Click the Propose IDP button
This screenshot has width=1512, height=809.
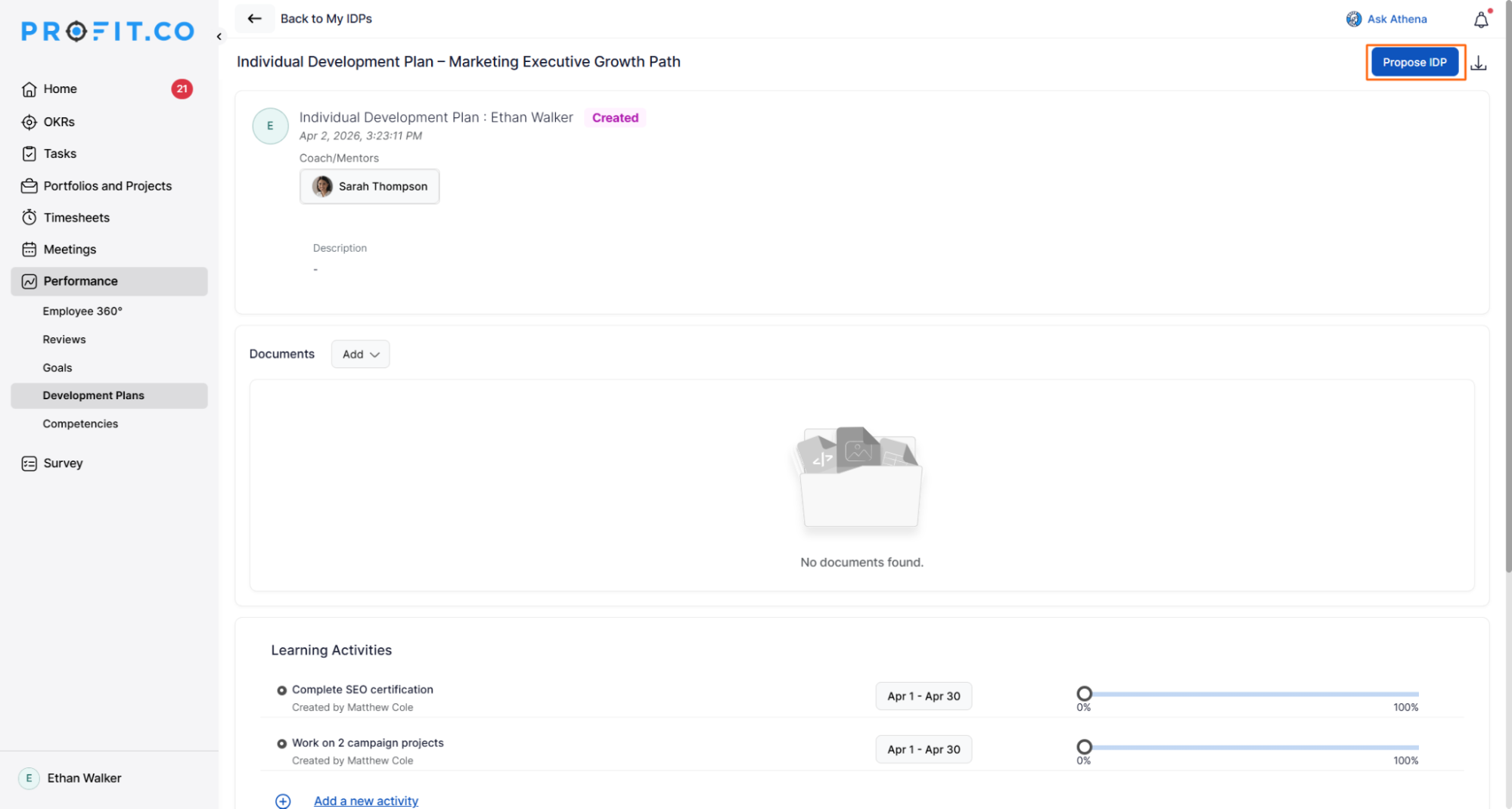coord(1414,62)
